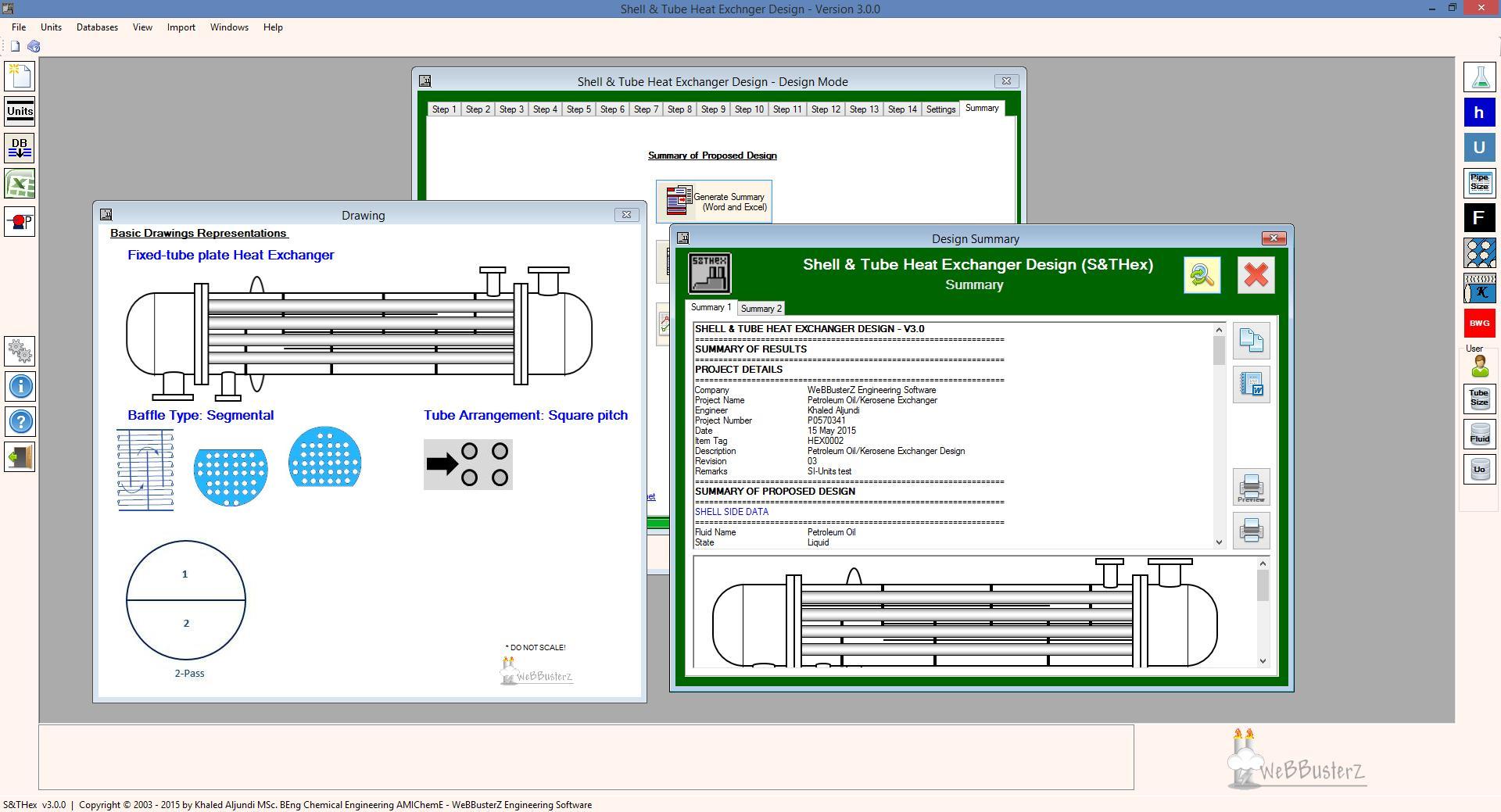Screen dimensions: 1501x812
Task: Select the Summary tab in Design Mode
Action: 981,108
